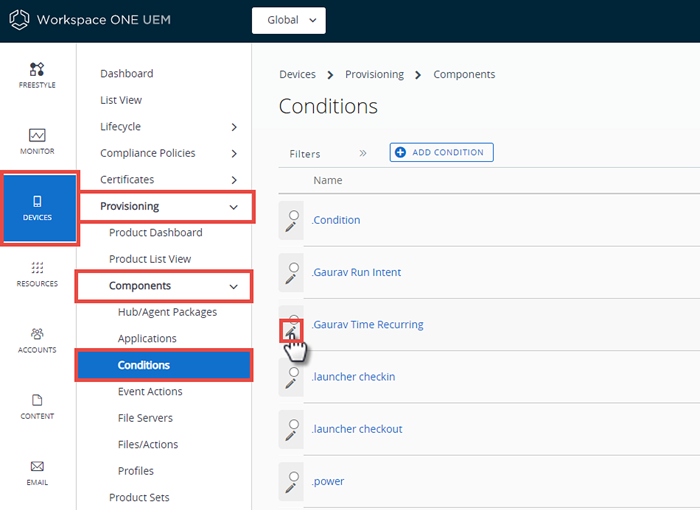Open the .Gaurav Run Intent link
The width and height of the screenshot is (700, 510).
tap(356, 272)
